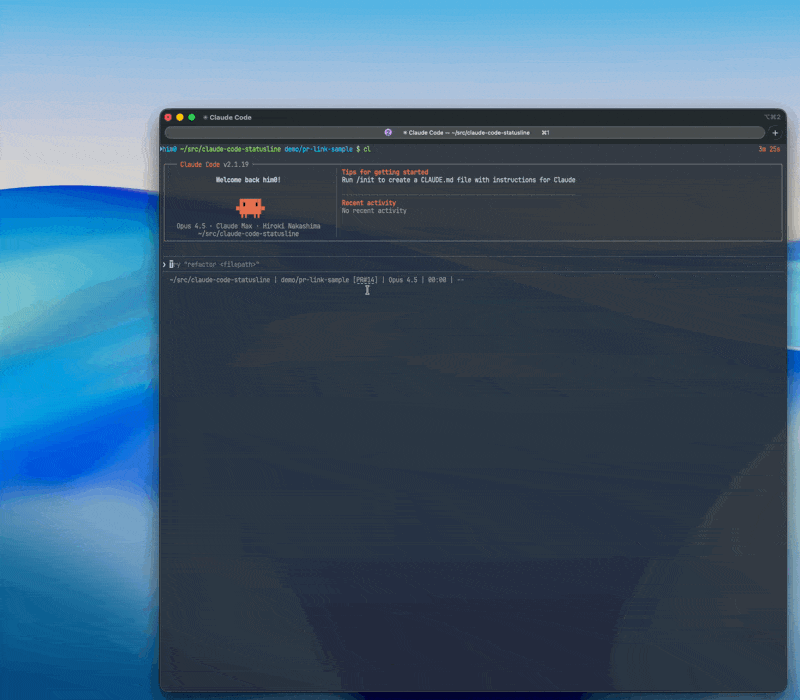Focus the Try "refactor <filepath>" prompt input
This screenshot has width=800, height=700.
[x=473, y=264]
